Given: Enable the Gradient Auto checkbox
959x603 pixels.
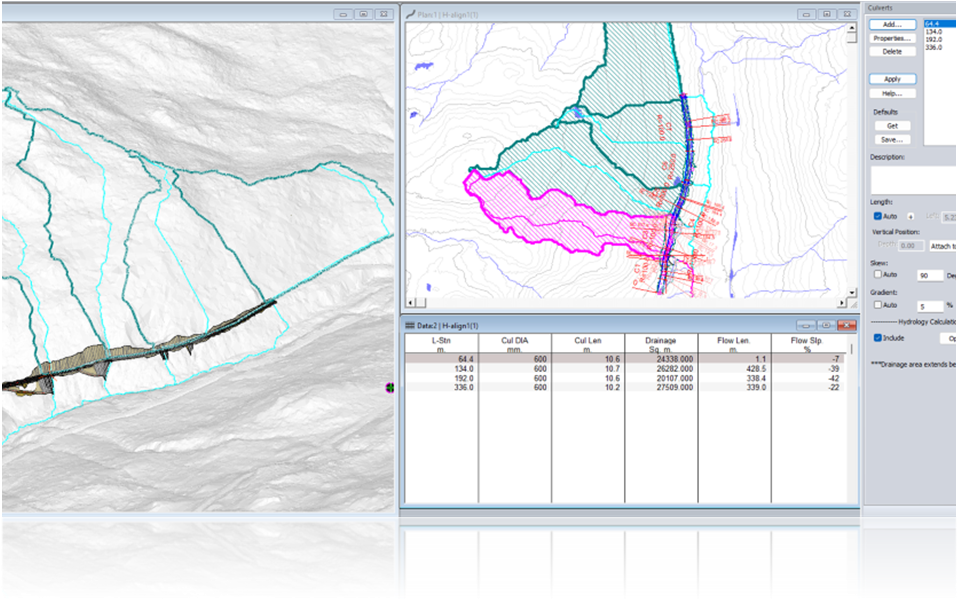Looking at the screenshot, I should (x=878, y=304).
